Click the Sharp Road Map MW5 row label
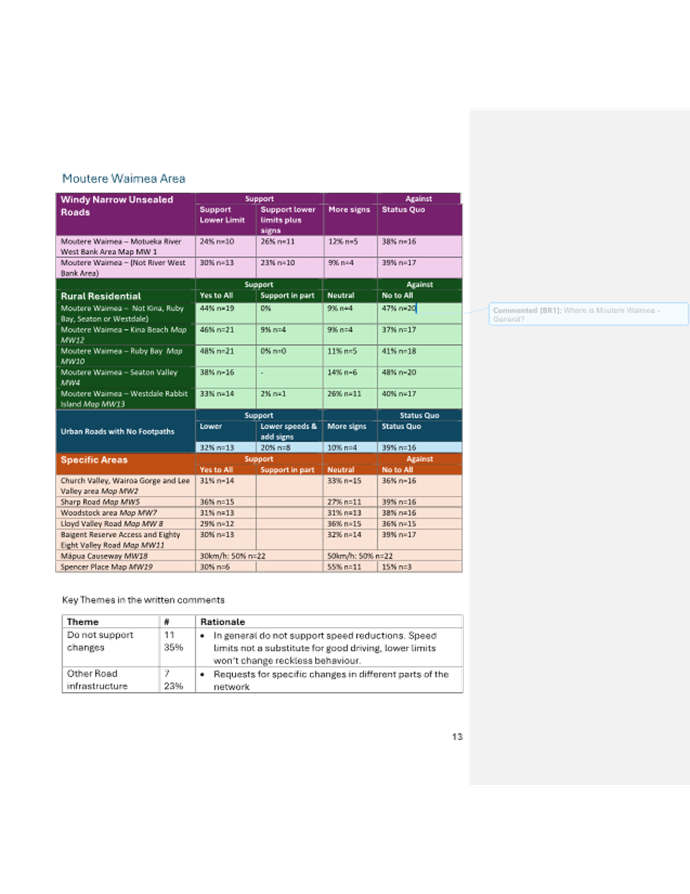Viewport: 690px width, 894px height. click(100, 501)
